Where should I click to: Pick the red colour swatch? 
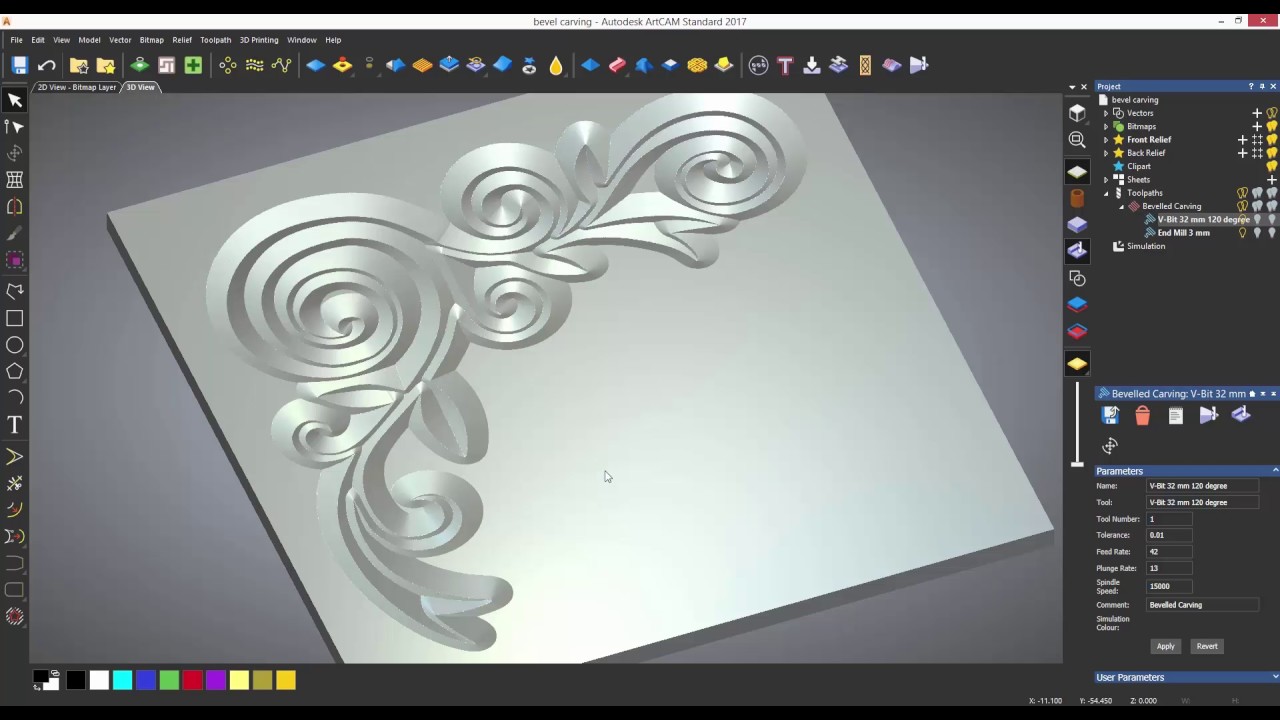pos(192,681)
